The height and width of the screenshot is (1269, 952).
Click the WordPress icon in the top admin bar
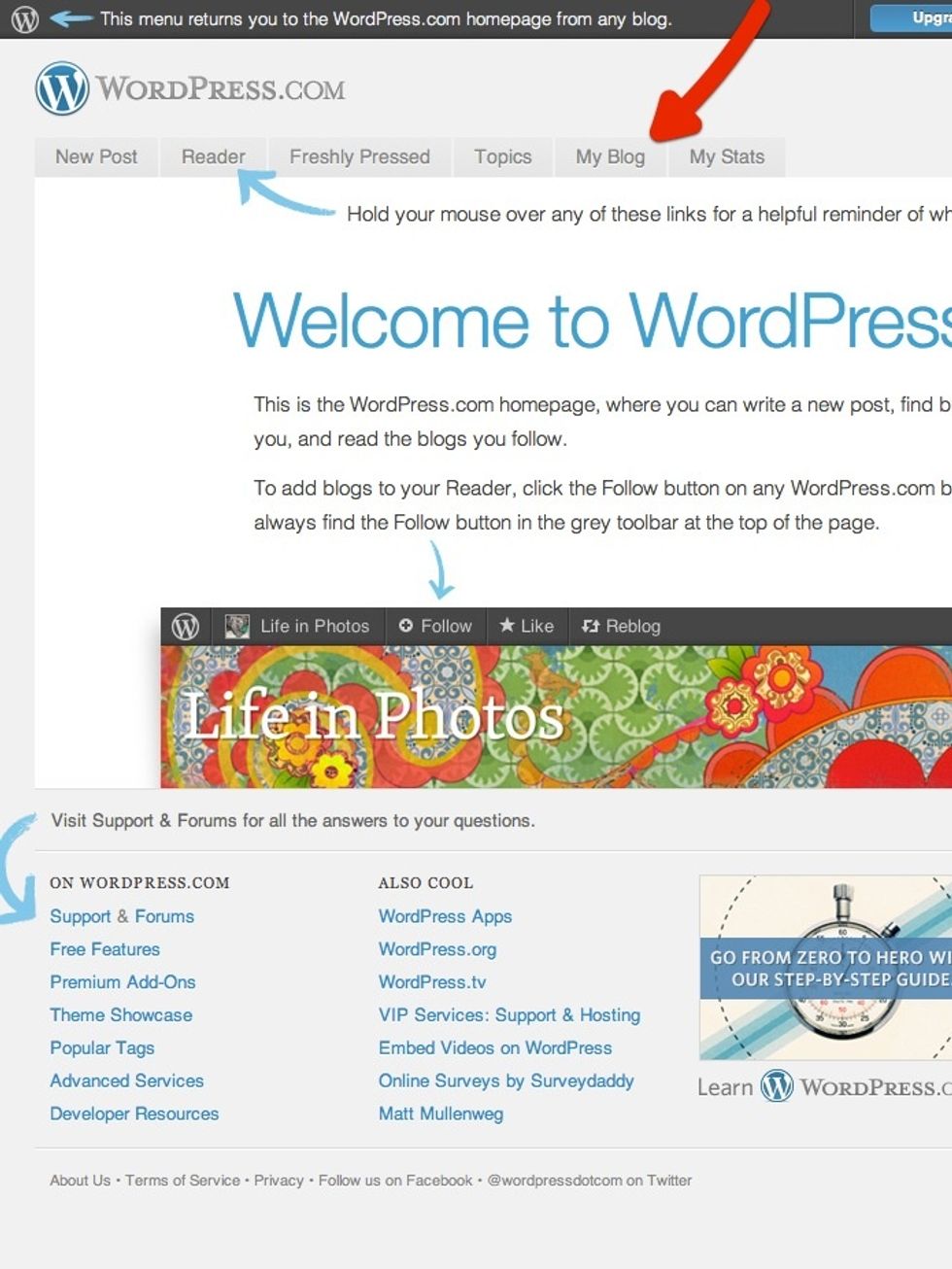coord(24,18)
